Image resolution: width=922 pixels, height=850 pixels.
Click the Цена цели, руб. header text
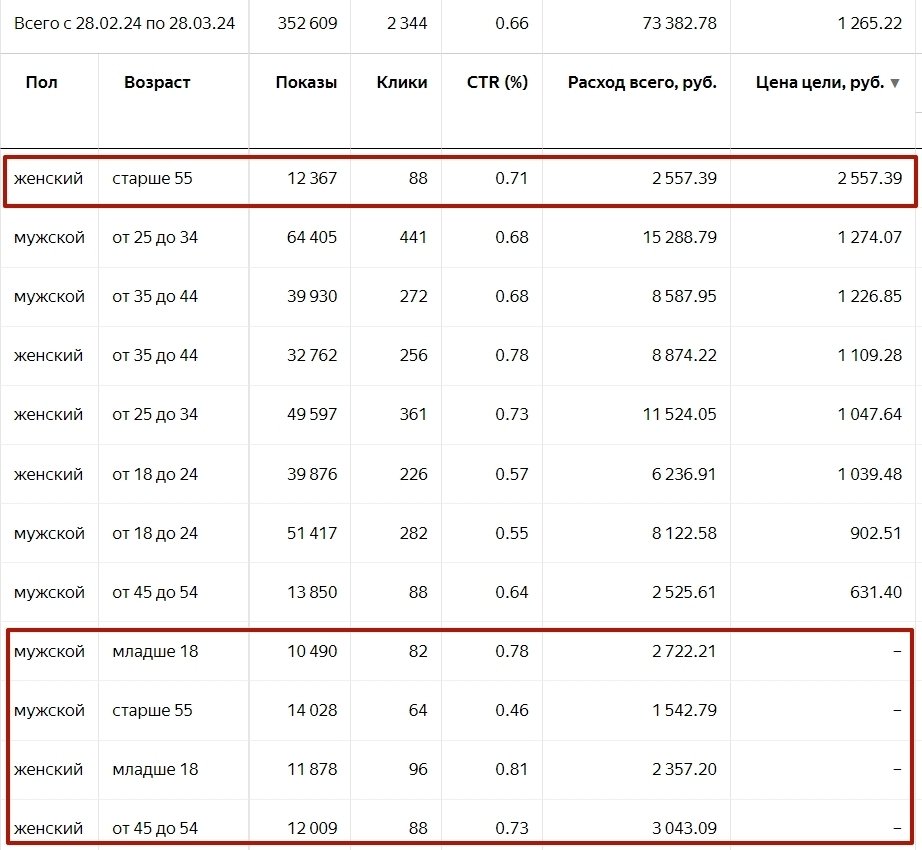(x=820, y=83)
